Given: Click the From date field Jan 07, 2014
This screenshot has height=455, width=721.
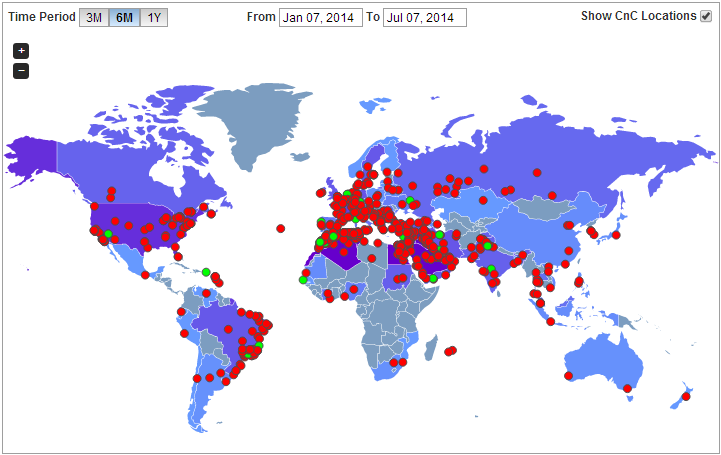Looking at the screenshot, I should (320, 17).
